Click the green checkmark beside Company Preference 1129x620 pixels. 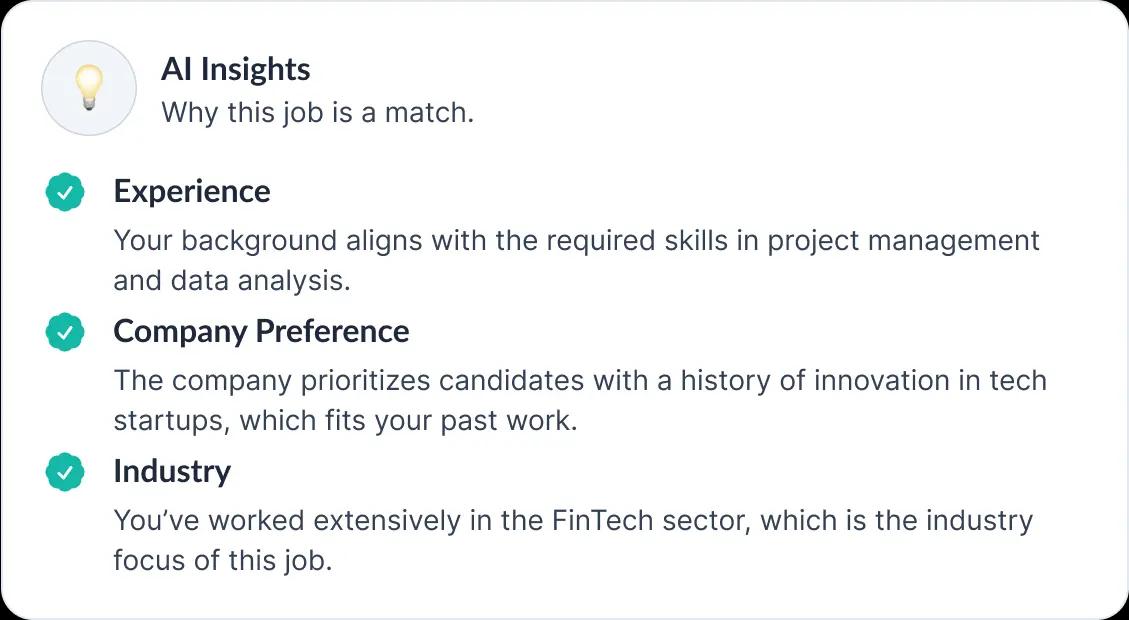click(x=64, y=332)
